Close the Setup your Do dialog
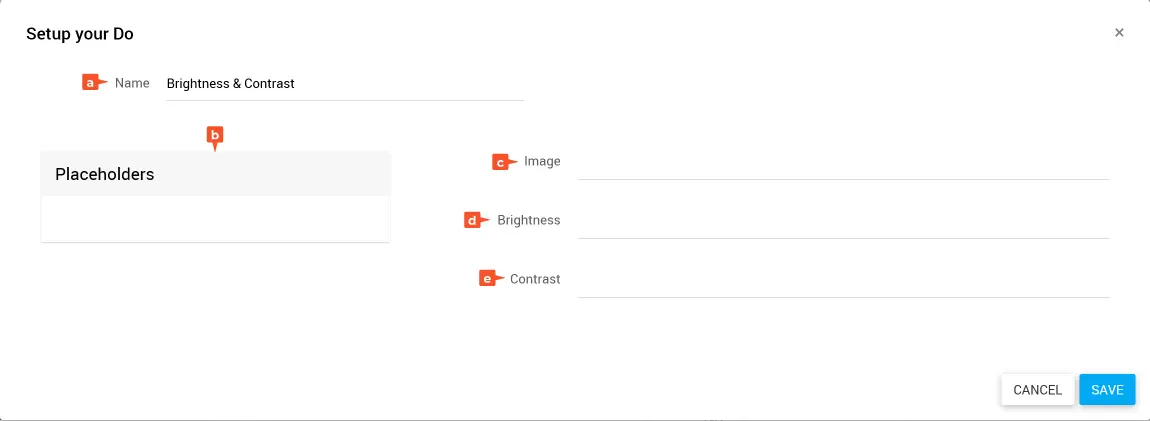 coord(1119,33)
